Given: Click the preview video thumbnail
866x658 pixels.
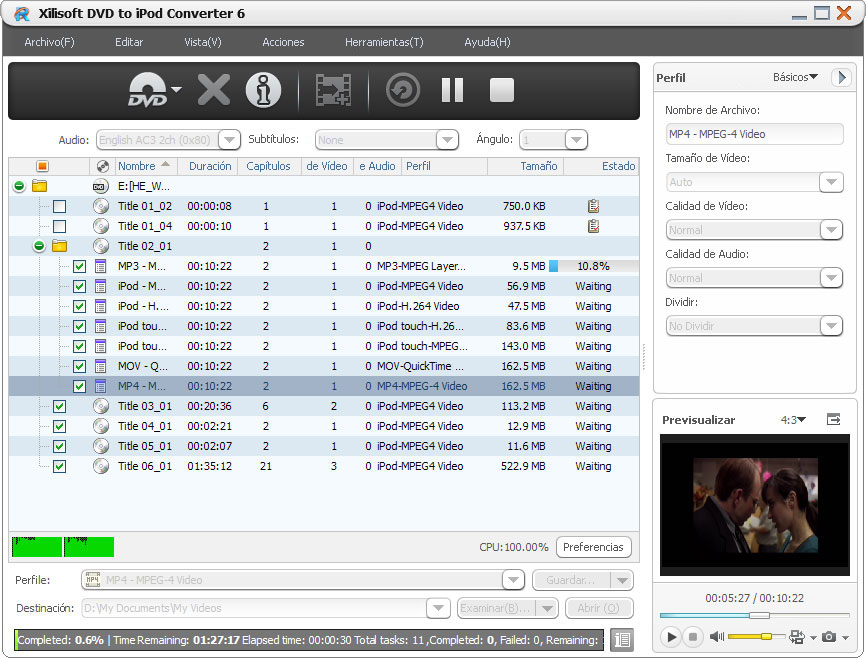Looking at the screenshot, I should point(754,505).
